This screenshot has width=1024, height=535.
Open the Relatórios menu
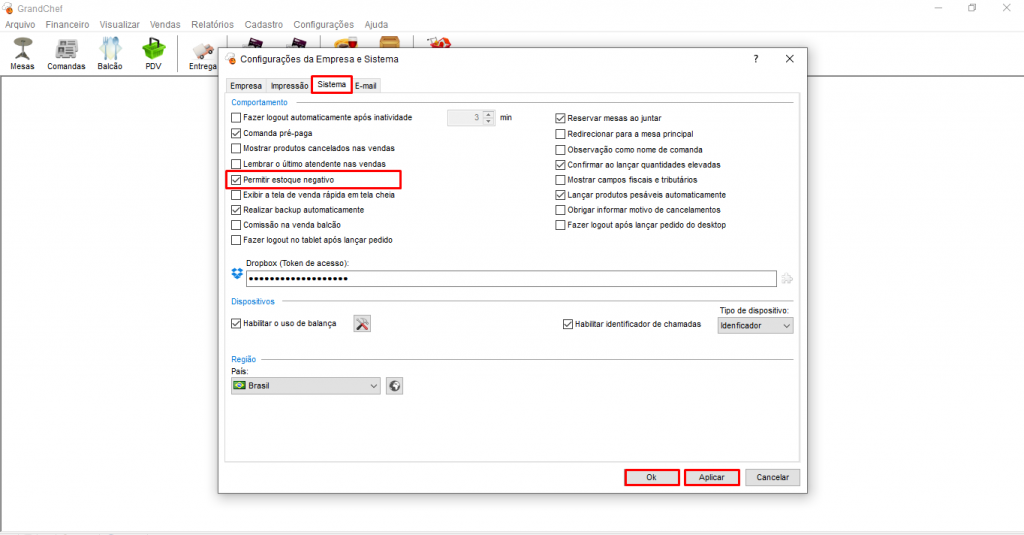point(212,24)
